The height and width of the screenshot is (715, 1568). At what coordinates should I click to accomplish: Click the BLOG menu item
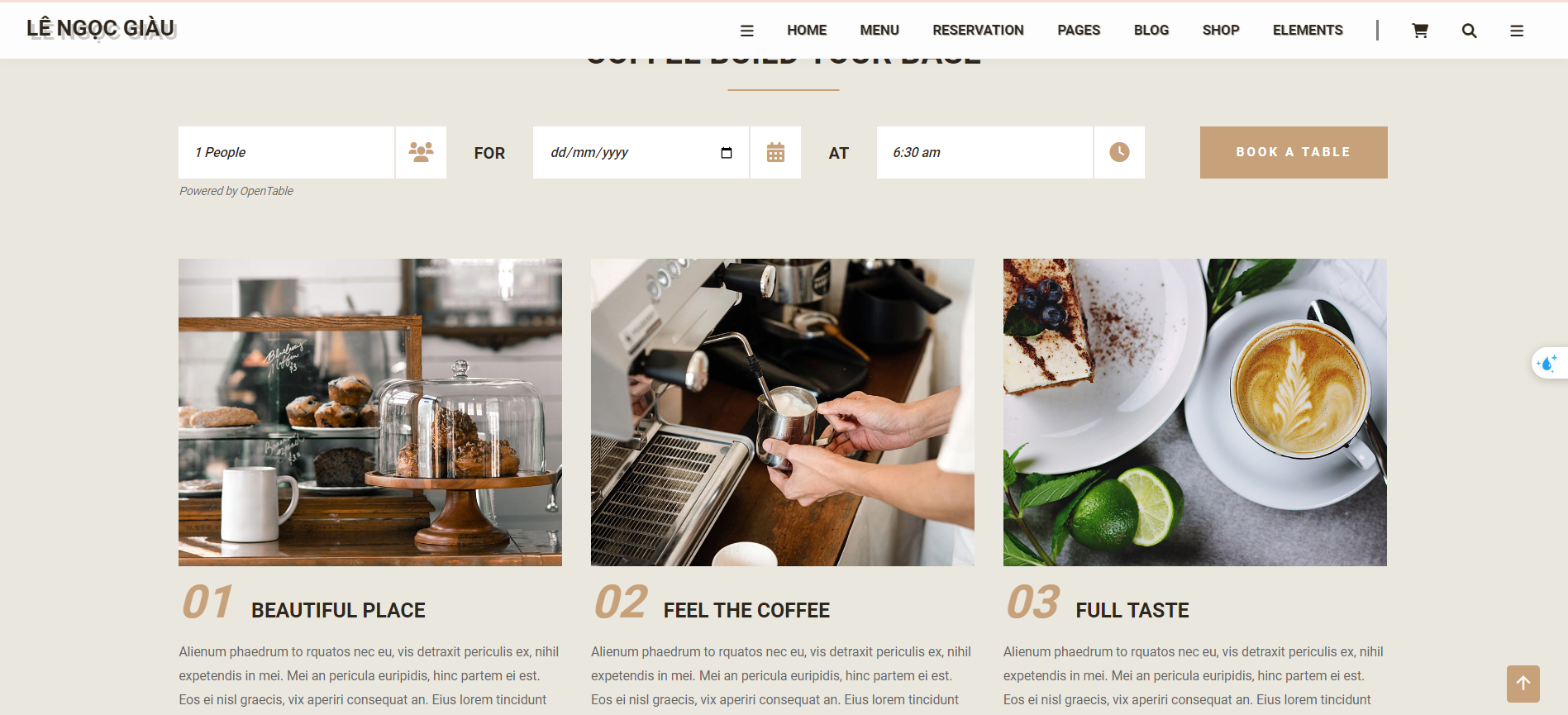coord(1151,31)
